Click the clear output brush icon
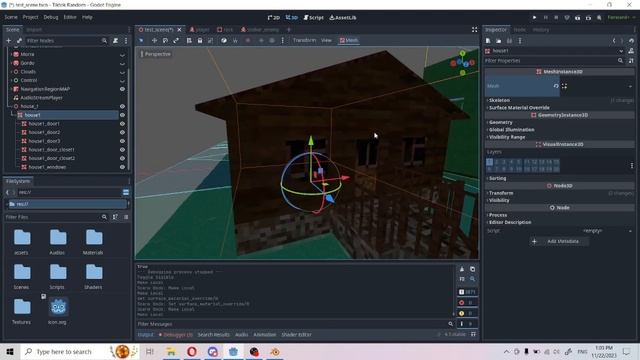640x360 pixels. 462,269
